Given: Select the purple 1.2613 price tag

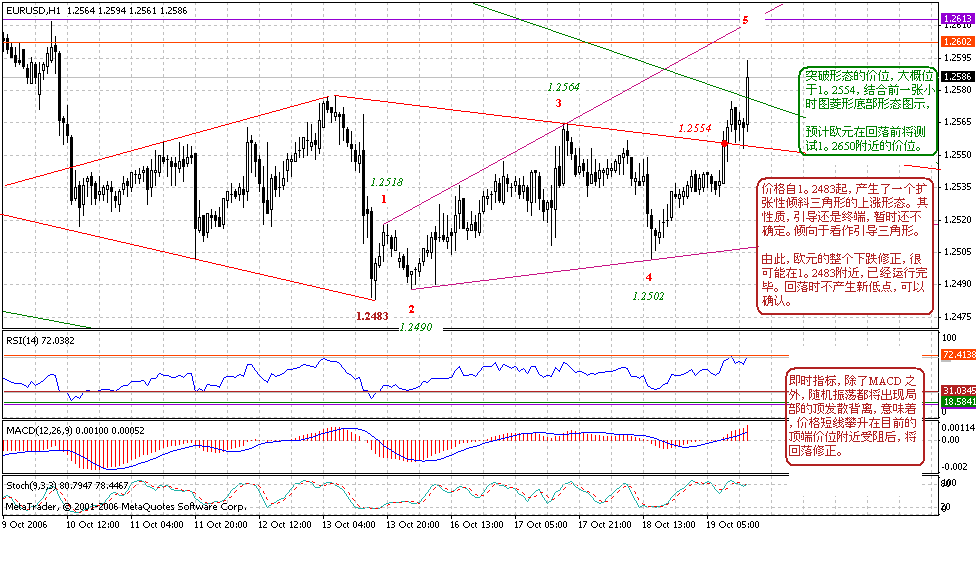Looking at the screenshot, I should pyautogui.click(x=958, y=19).
